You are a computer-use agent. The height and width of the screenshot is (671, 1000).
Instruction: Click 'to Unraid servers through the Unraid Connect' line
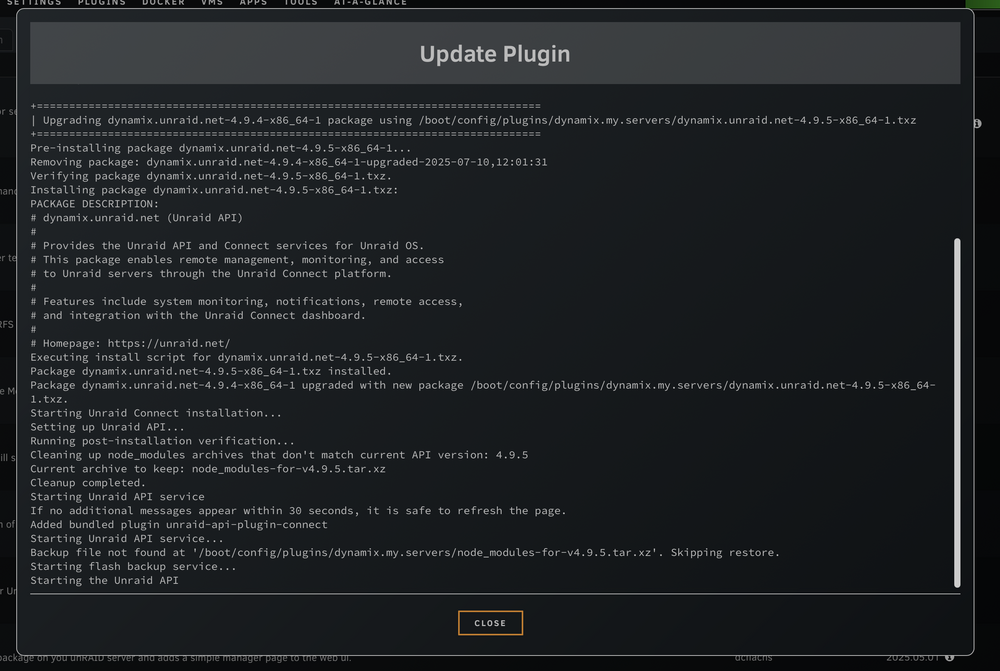(x=211, y=274)
